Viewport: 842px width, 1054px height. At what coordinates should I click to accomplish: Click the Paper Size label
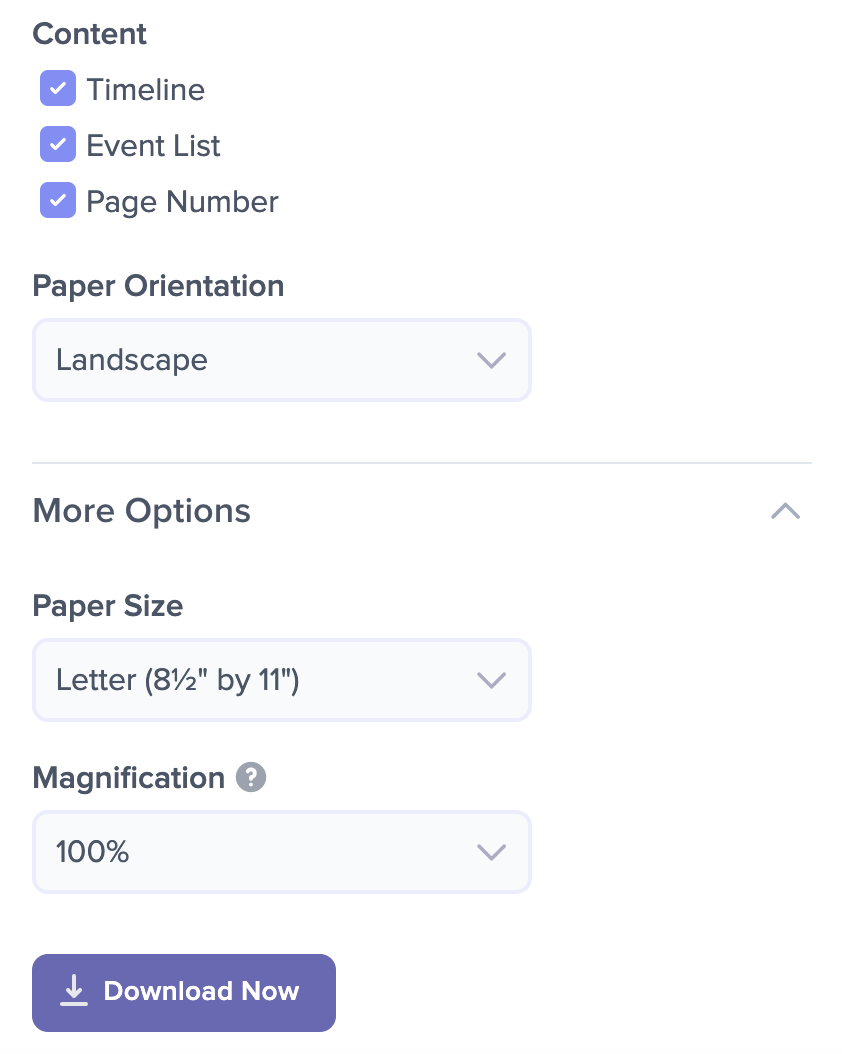click(x=108, y=606)
